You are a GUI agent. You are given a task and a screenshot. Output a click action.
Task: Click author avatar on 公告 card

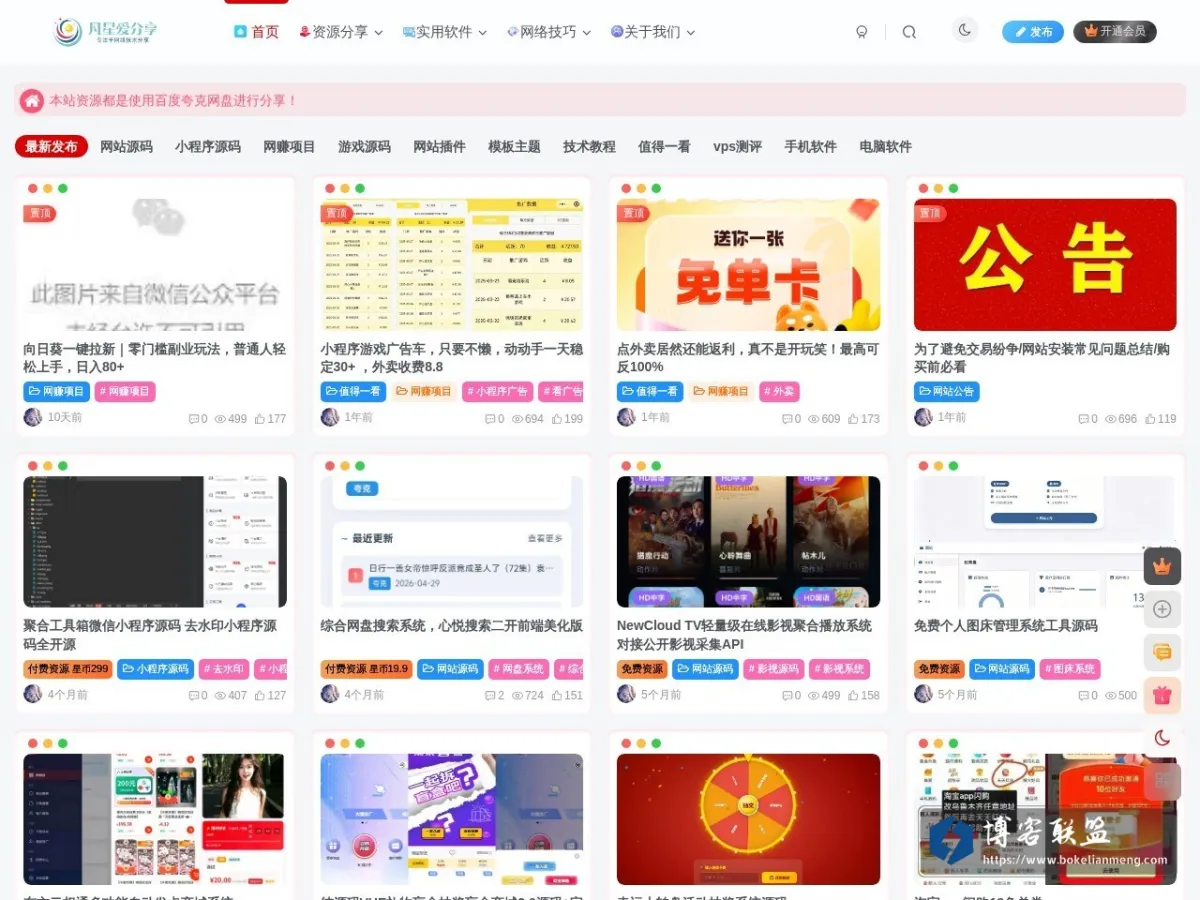point(923,417)
